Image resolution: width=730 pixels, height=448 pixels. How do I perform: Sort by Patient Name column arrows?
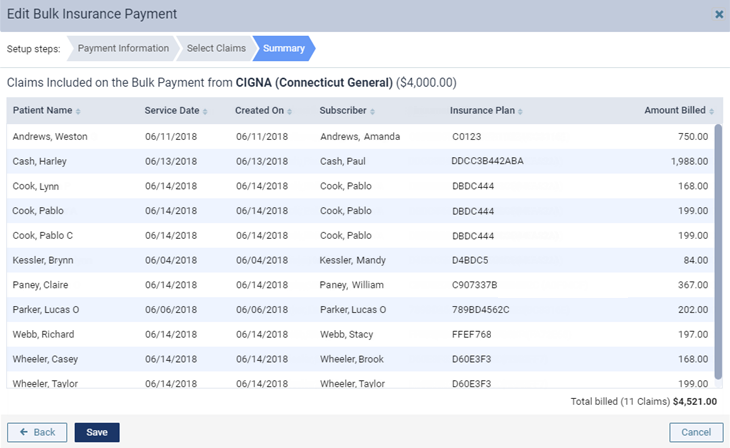point(78,111)
